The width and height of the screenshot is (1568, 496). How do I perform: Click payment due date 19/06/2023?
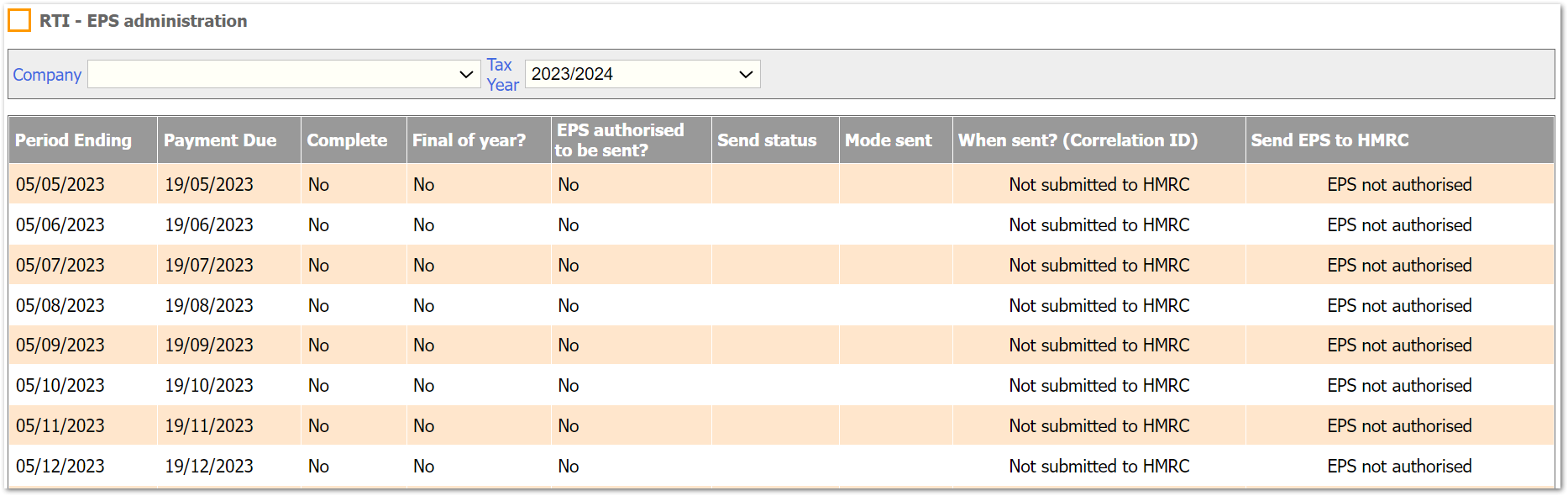coord(209,225)
